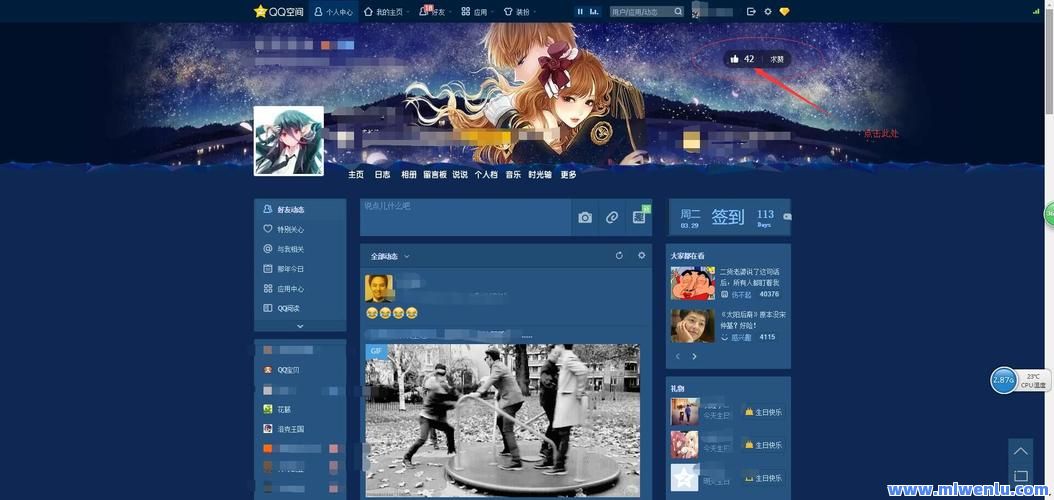This screenshot has width=1054, height=500.
Task: Click the blue 2.87G memory monitor widget
Action: pyautogui.click(x=1003, y=380)
